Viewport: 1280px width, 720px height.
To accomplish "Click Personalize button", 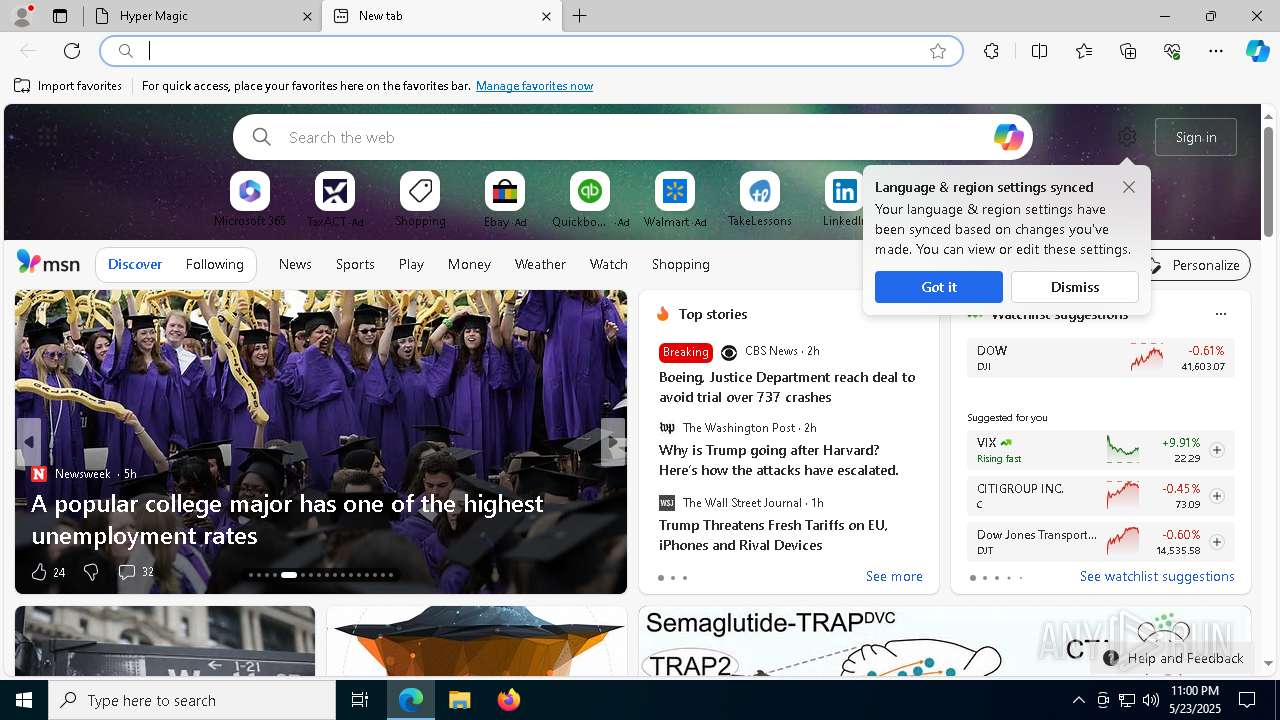I will (x=1195, y=265).
